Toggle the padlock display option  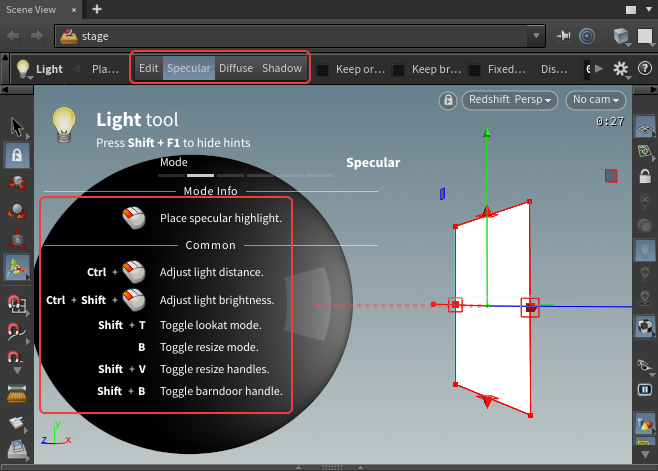coord(645,176)
